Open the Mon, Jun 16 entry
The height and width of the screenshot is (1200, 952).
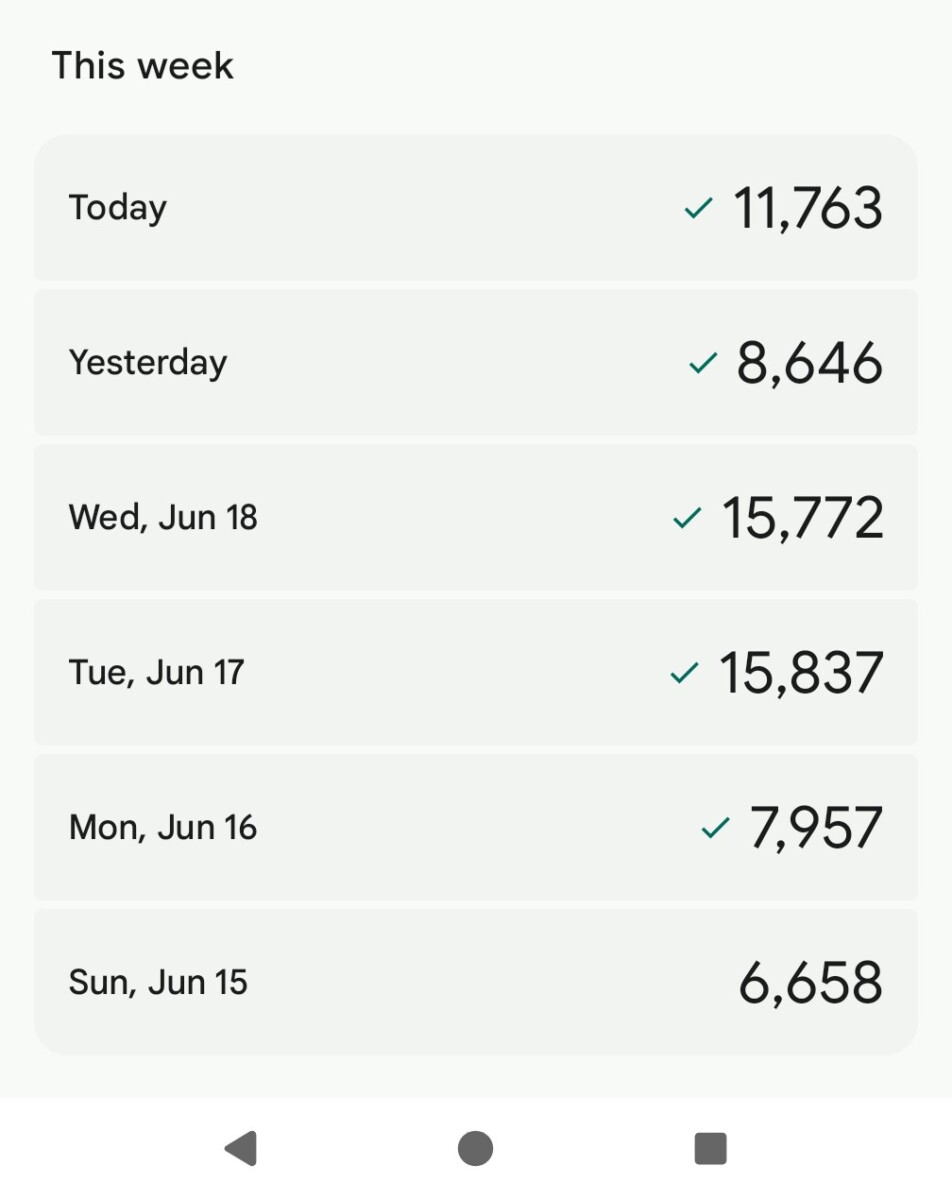[x=476, y=828]
